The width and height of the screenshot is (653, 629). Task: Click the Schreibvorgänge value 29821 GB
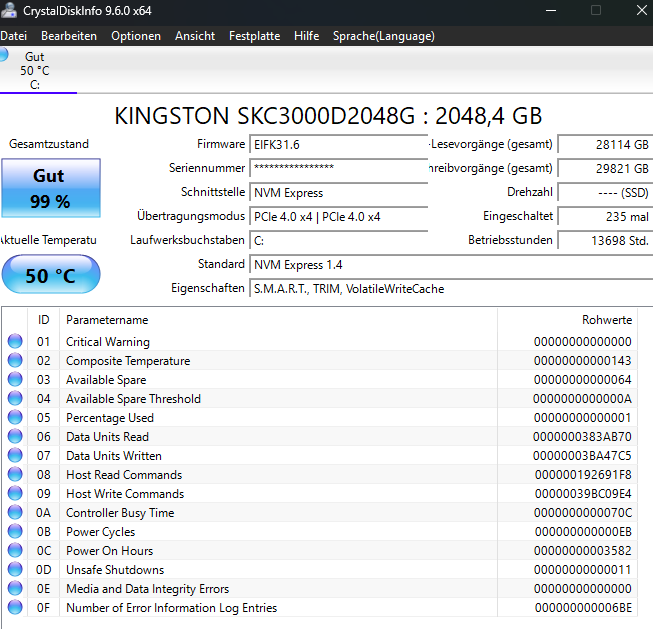tap(605, 168)
